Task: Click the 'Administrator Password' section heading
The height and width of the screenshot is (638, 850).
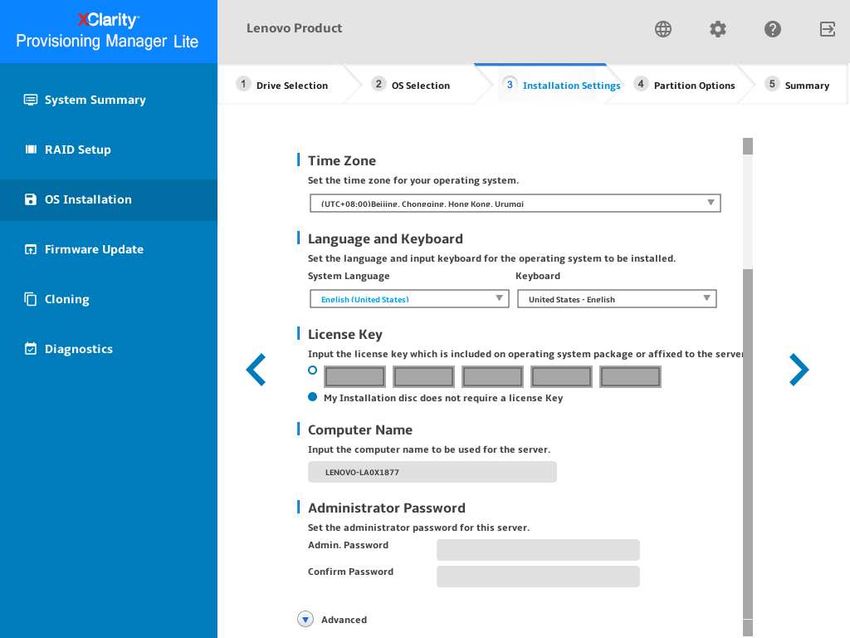Action: click(x=387, y=507)
